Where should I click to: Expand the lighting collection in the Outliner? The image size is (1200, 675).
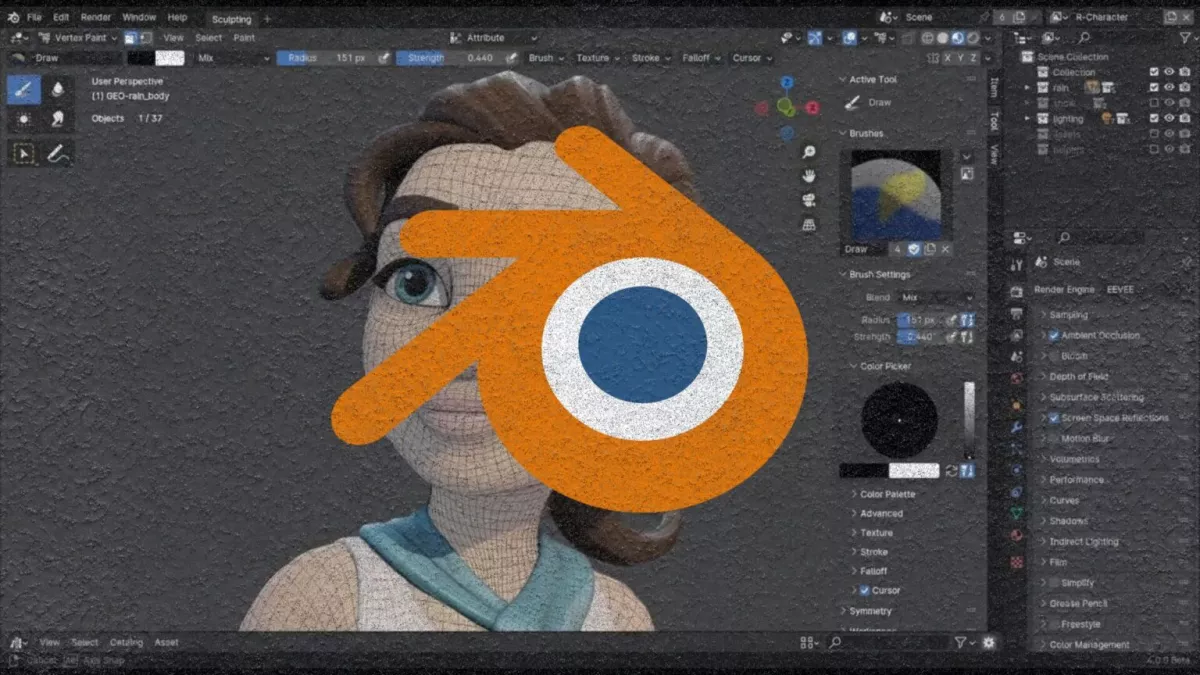pos(1027,118)
